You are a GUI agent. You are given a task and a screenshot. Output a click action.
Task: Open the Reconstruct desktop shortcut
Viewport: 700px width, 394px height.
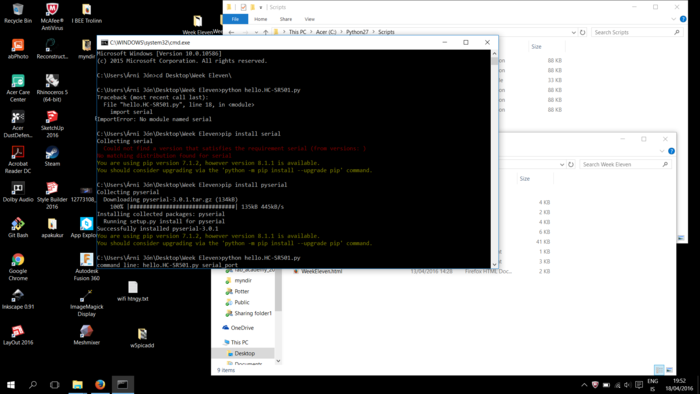(52, 49)
